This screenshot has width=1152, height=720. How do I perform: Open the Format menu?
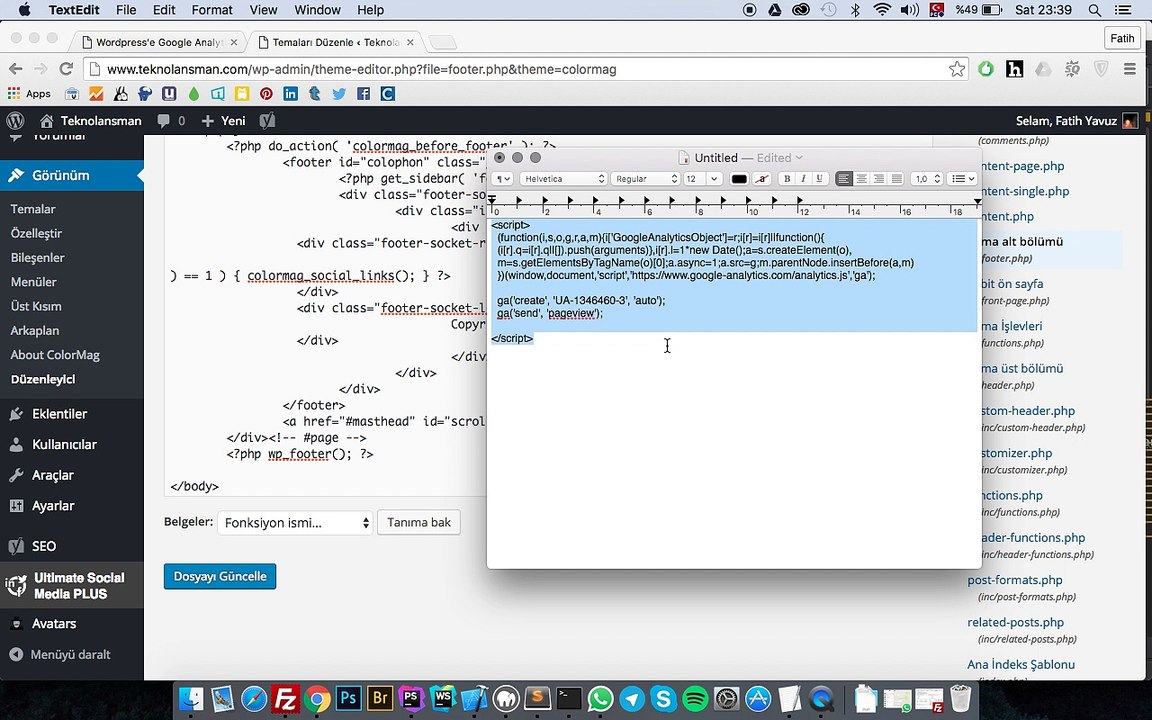(x=212, y=10)
